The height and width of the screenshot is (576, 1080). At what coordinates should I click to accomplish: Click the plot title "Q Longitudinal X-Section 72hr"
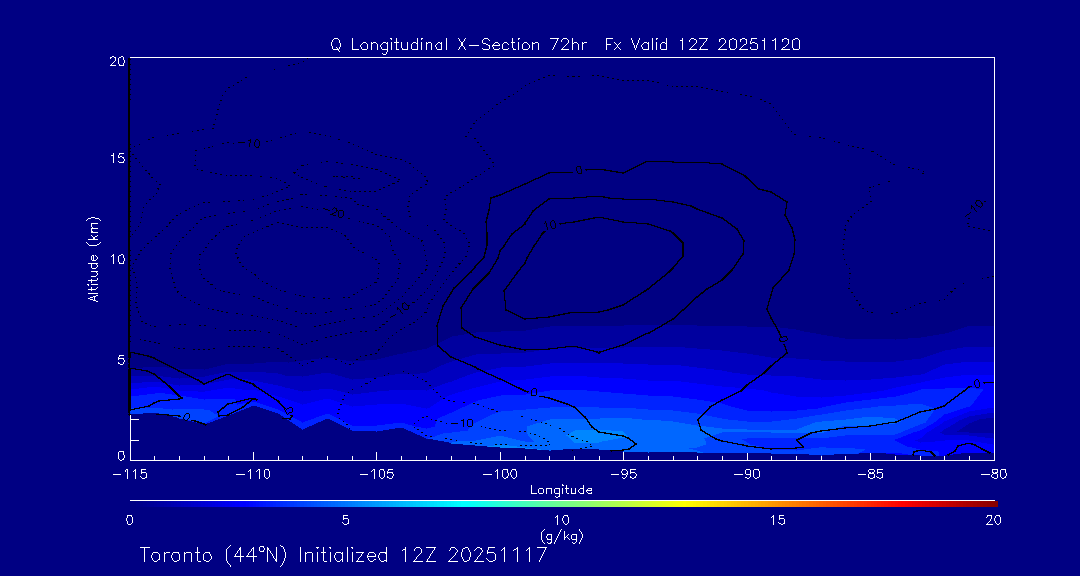pyautogui.click(x=461, y=45)
